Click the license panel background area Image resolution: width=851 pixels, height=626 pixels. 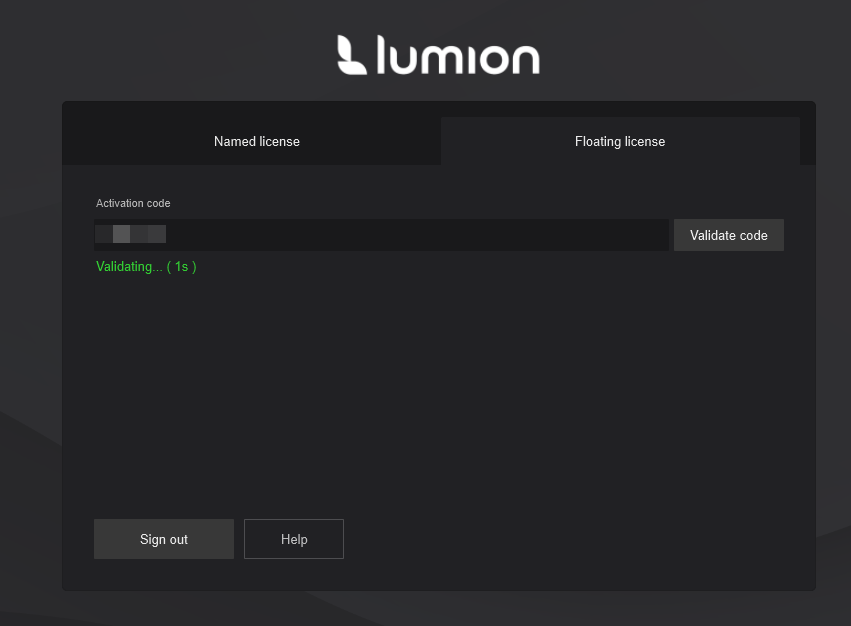click(438, 400)
